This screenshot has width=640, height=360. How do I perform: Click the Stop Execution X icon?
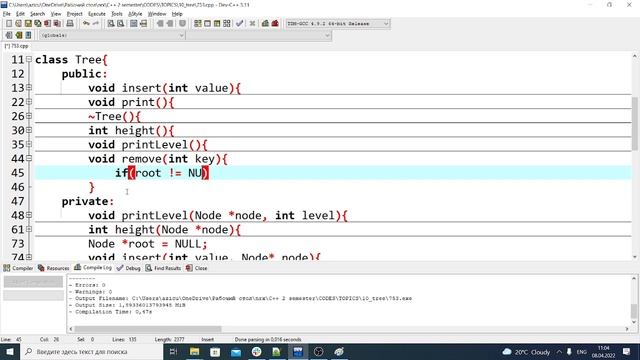(252, 24)
